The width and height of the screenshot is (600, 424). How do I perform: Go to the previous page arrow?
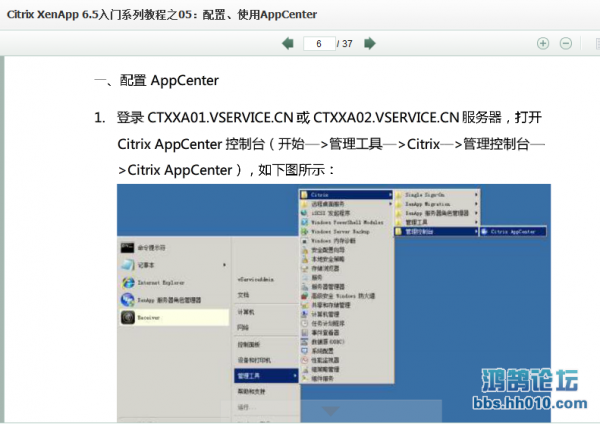click(x=288, y=43)
